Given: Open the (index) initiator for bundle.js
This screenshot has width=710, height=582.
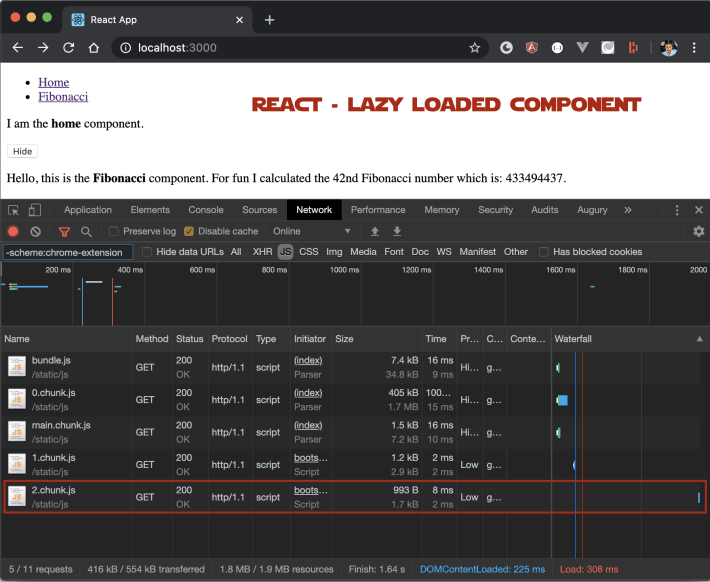Looking at the screenshot, I should click(x=308, y=361).
